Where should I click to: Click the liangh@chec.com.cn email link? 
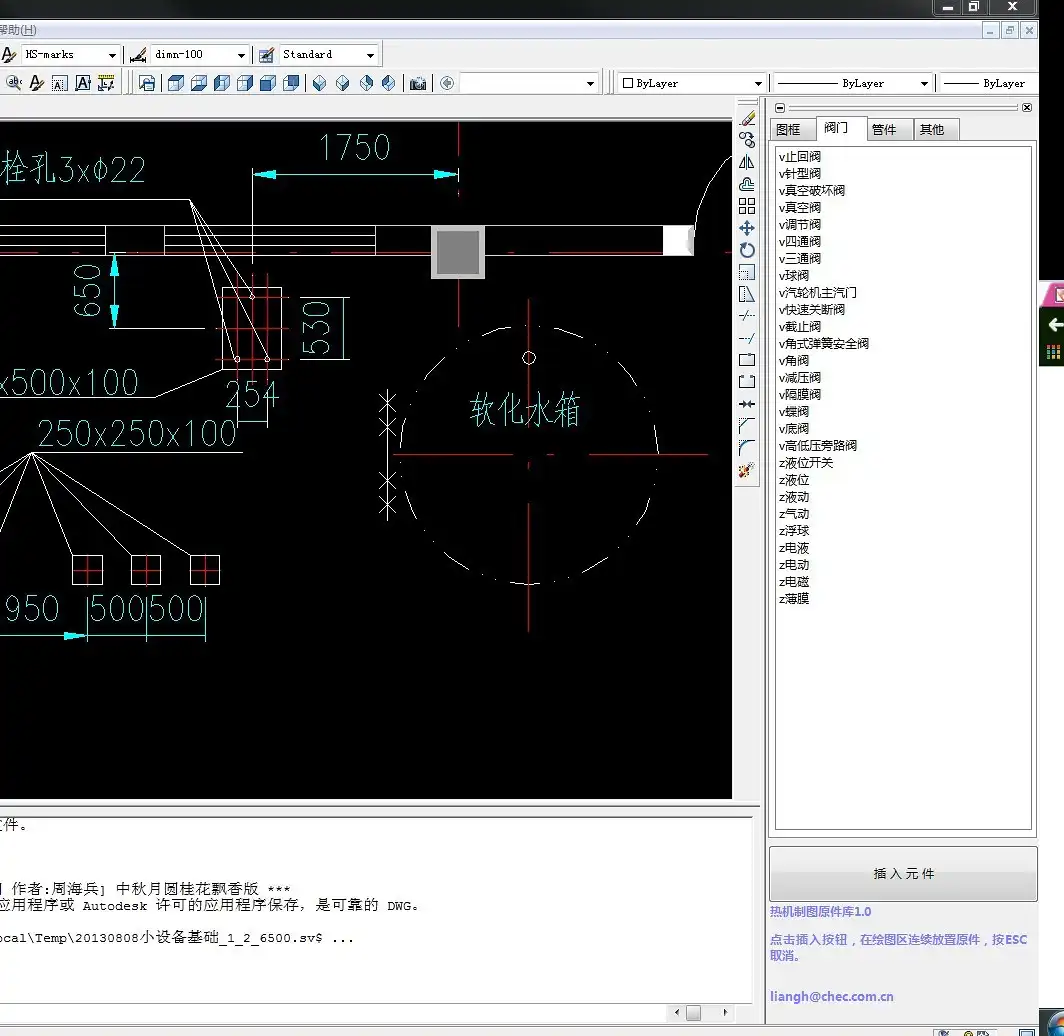(831, 997)
